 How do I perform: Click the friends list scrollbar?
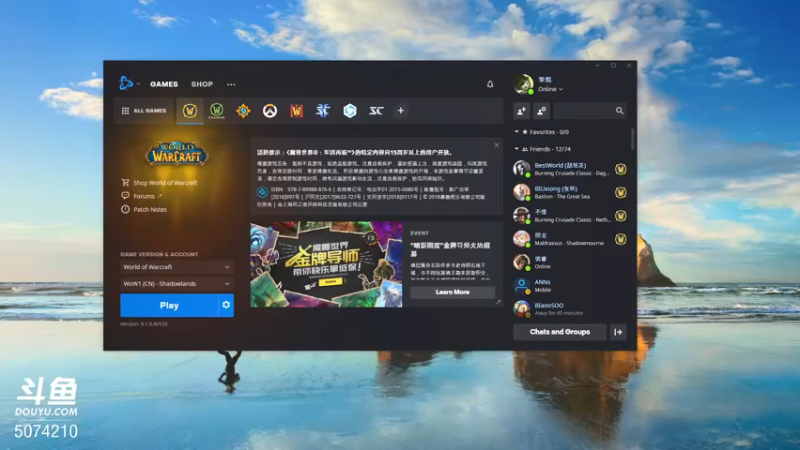pos(633,139)
